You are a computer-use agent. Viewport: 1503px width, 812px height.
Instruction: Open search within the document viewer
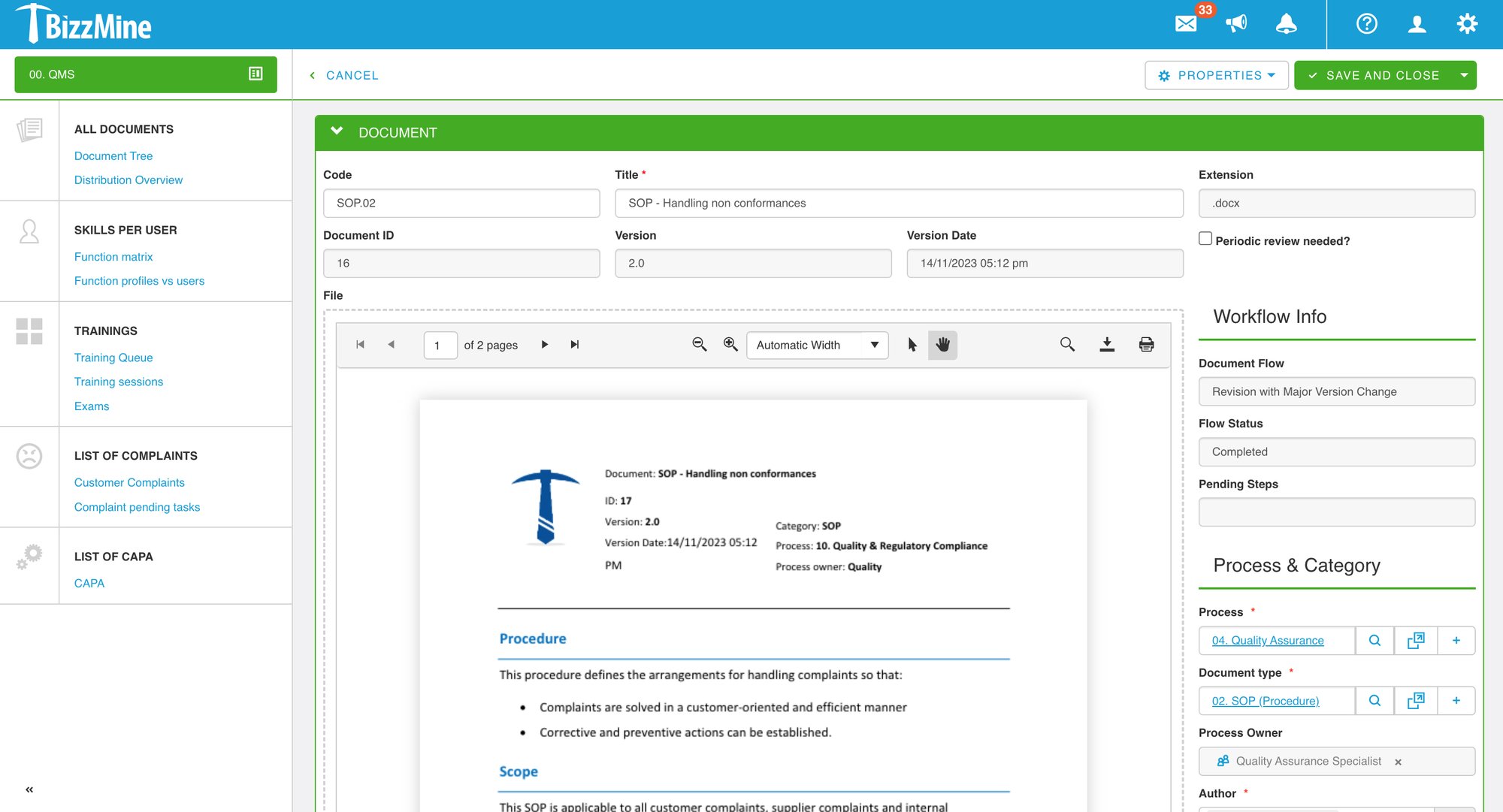pyautogui.click(x=1066, y=344)
